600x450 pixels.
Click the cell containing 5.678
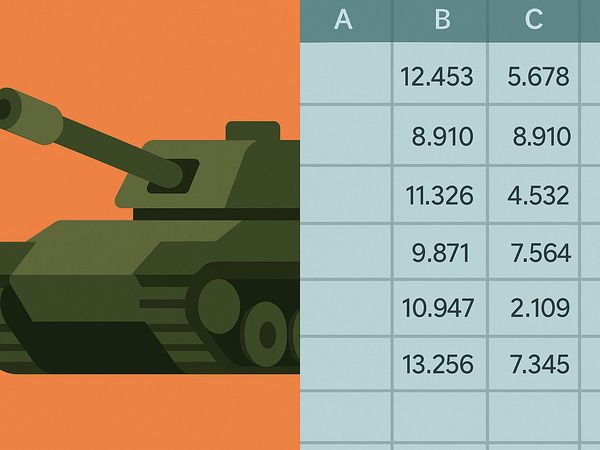tap(533, 73)
